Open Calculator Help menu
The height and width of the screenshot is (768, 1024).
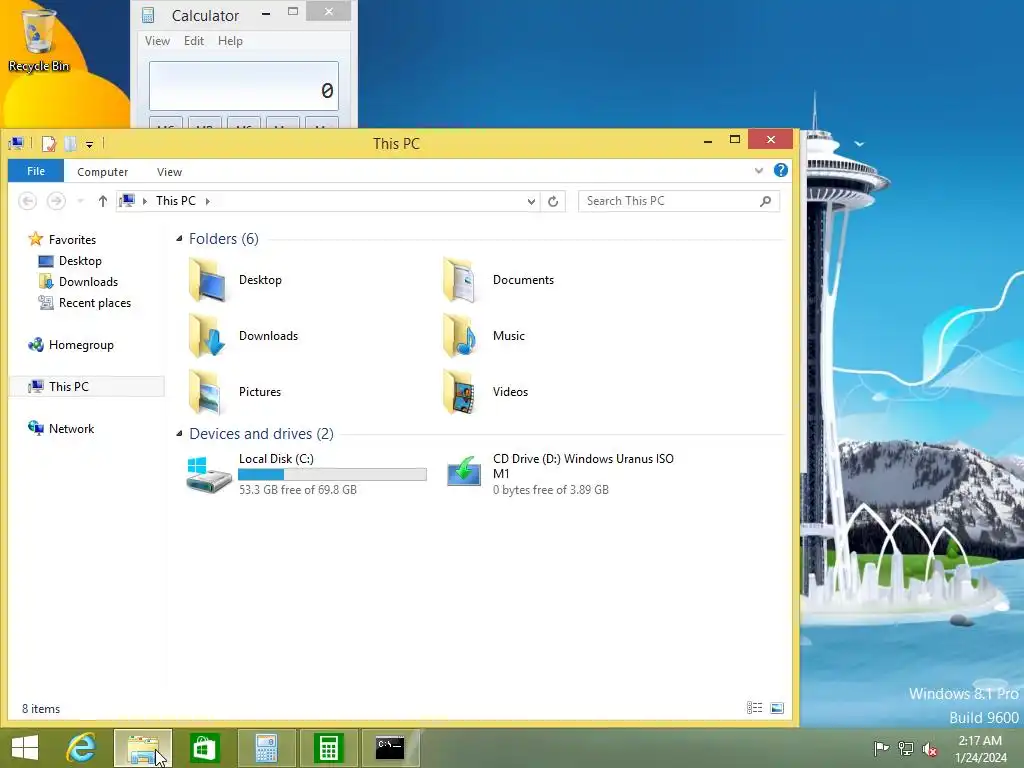coord(230,41)
